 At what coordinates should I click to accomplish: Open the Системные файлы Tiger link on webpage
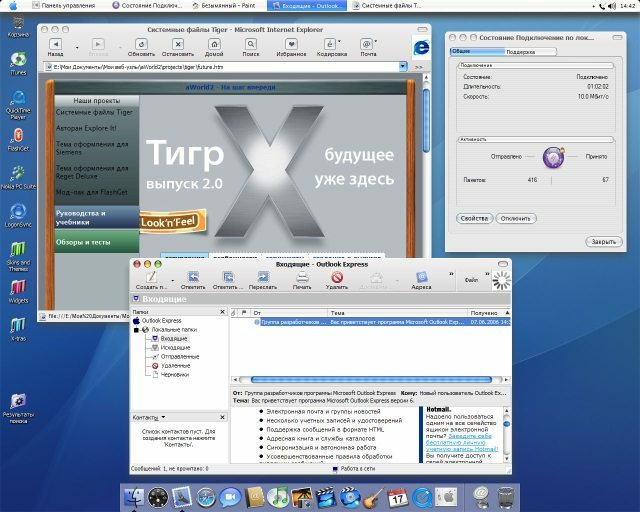[94, 112]
